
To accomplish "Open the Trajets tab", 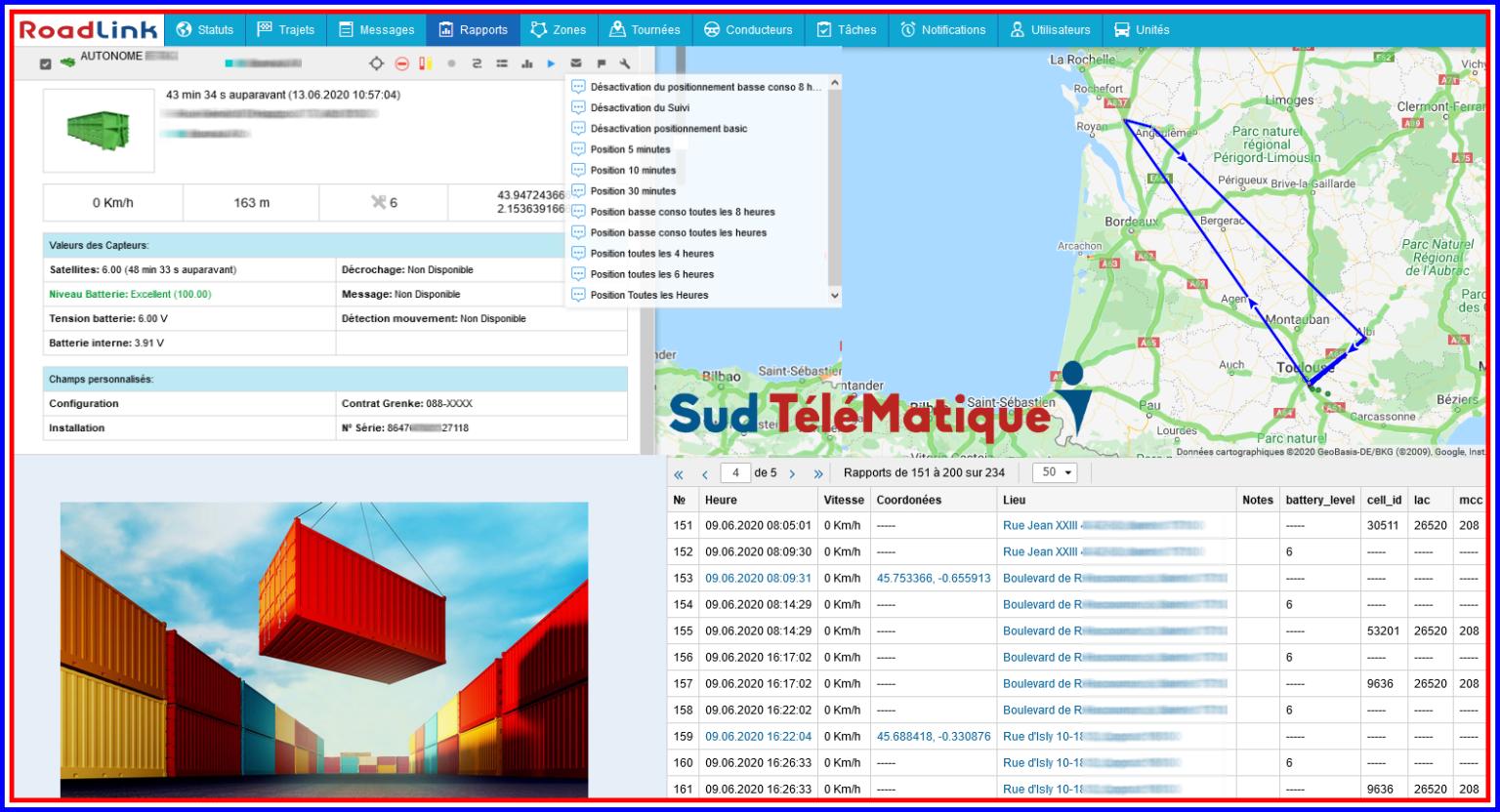I will coord(285,30).
